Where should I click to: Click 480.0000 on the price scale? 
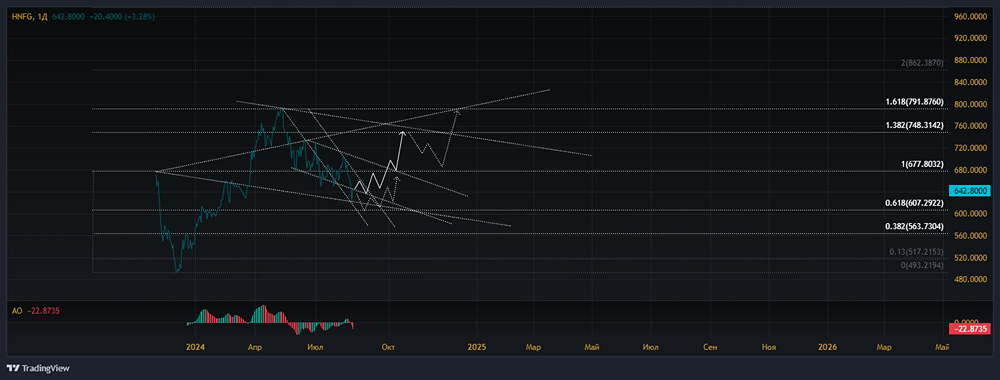tap(971, 280)
